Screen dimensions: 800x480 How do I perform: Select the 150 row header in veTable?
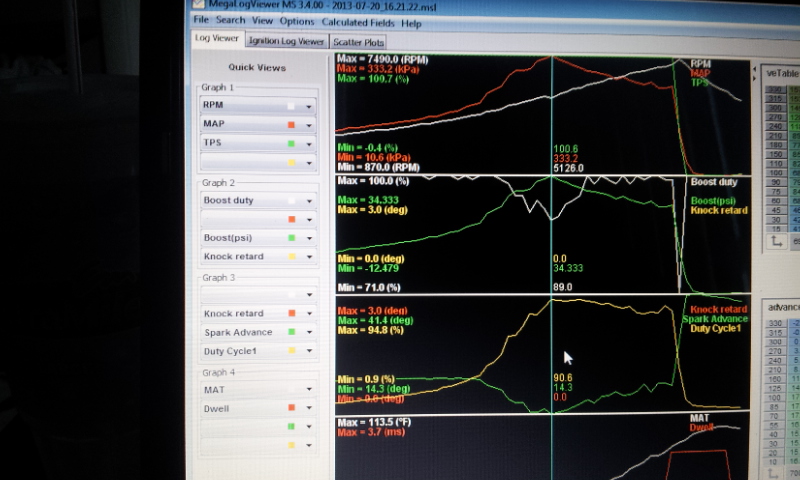coord(776,154)
